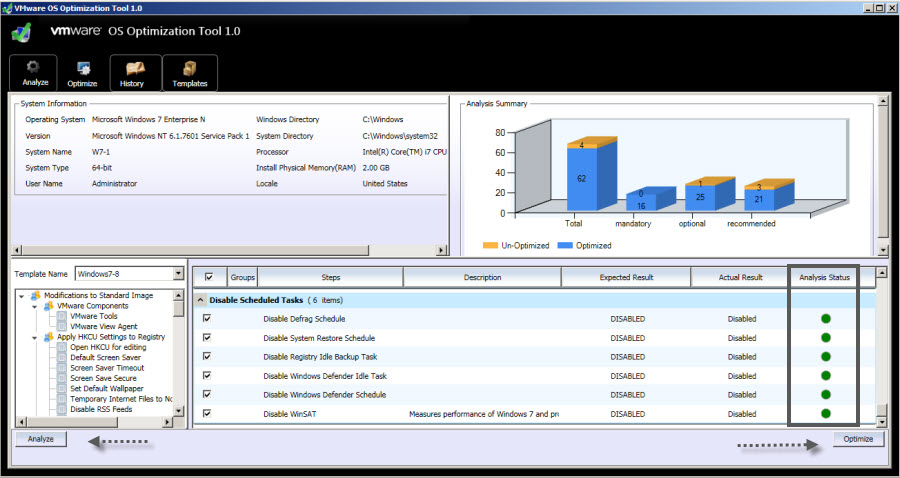This screenshot has height=478, width=900.
Task: Click the VMware Tools item icon
Action: click(x=62, y=316)
